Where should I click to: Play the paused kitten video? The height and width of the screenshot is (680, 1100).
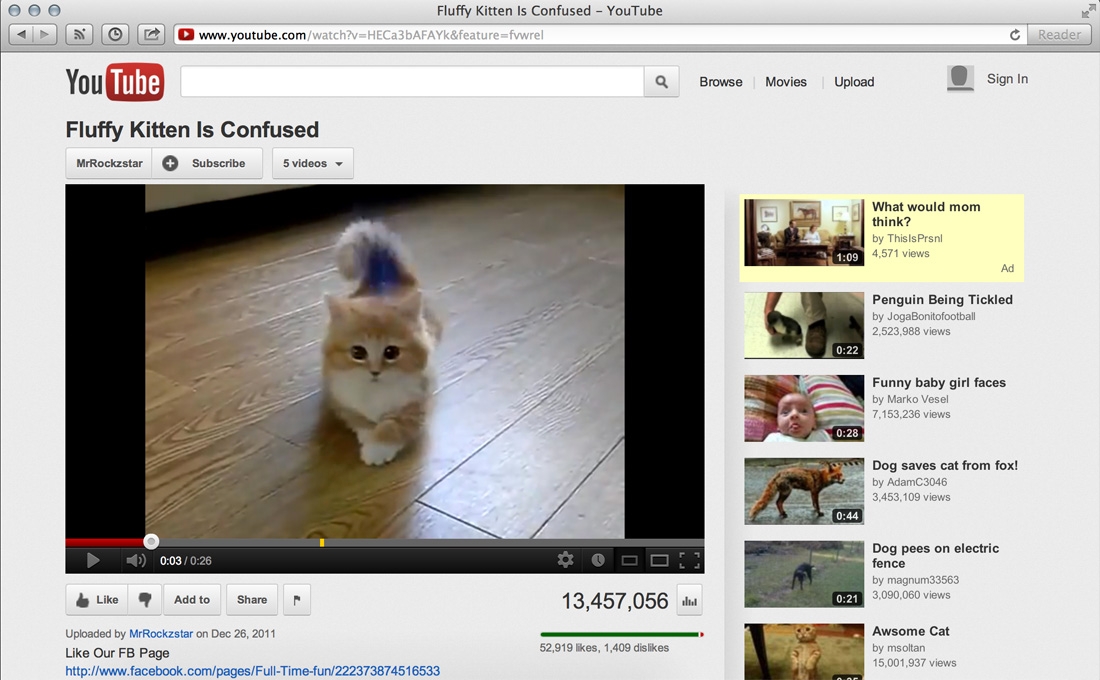pyautogui.click(x=93, y=560)
